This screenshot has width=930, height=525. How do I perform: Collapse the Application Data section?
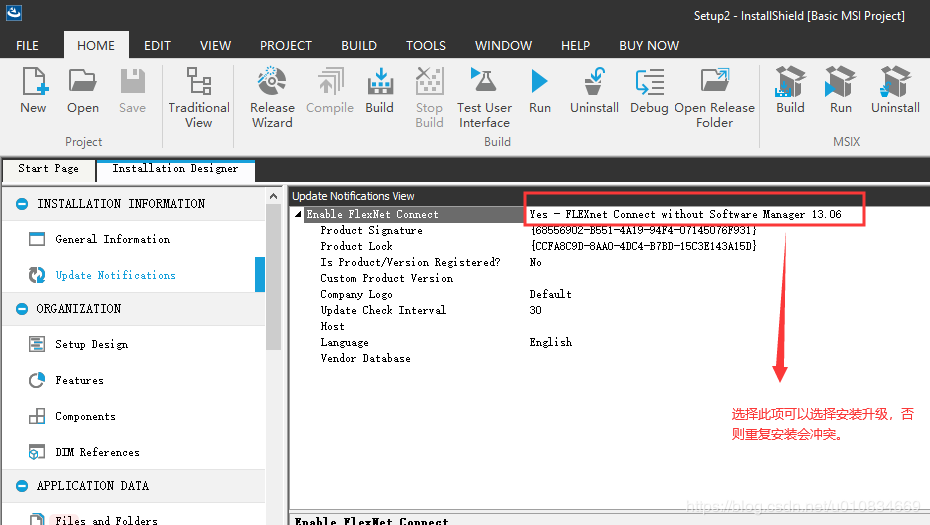click(x=22, y=486)
